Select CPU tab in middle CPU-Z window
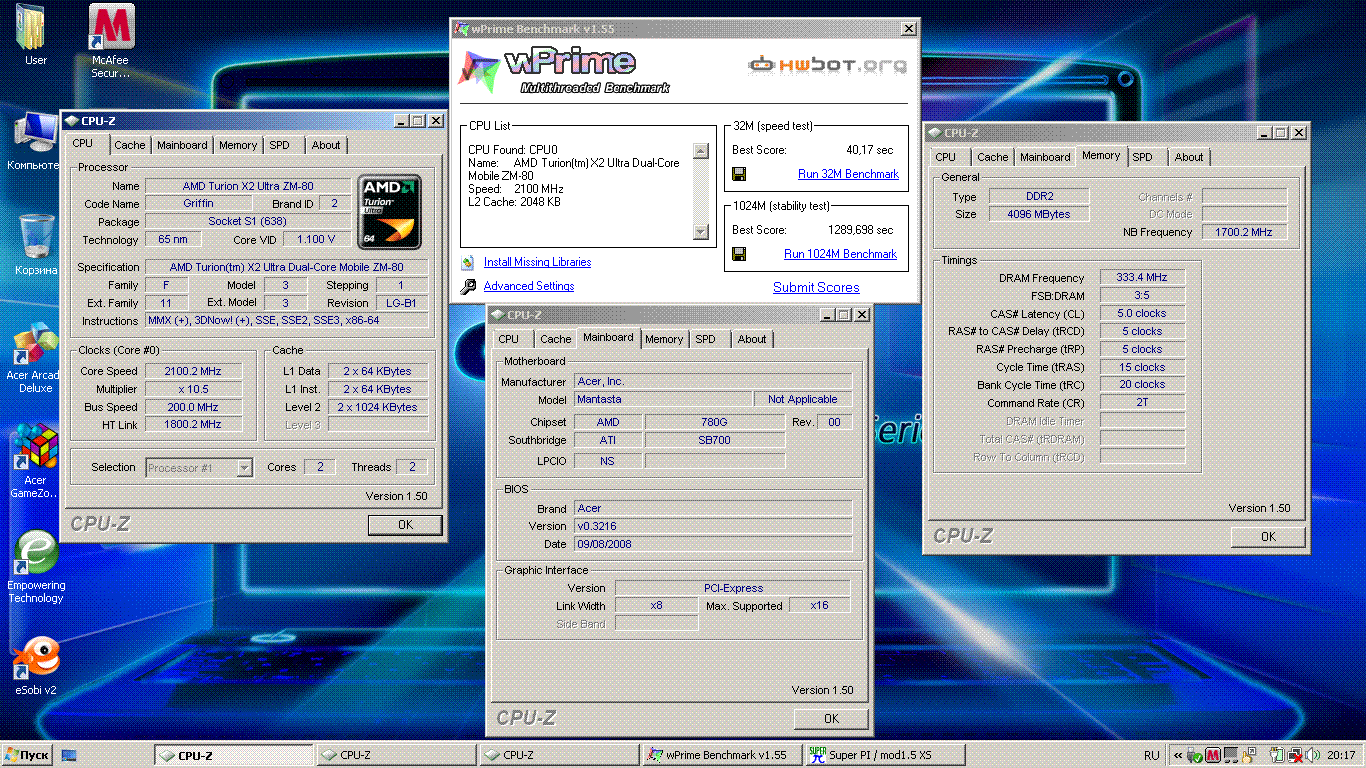The height and width of the screenshot is (768, 1366). 509,339
